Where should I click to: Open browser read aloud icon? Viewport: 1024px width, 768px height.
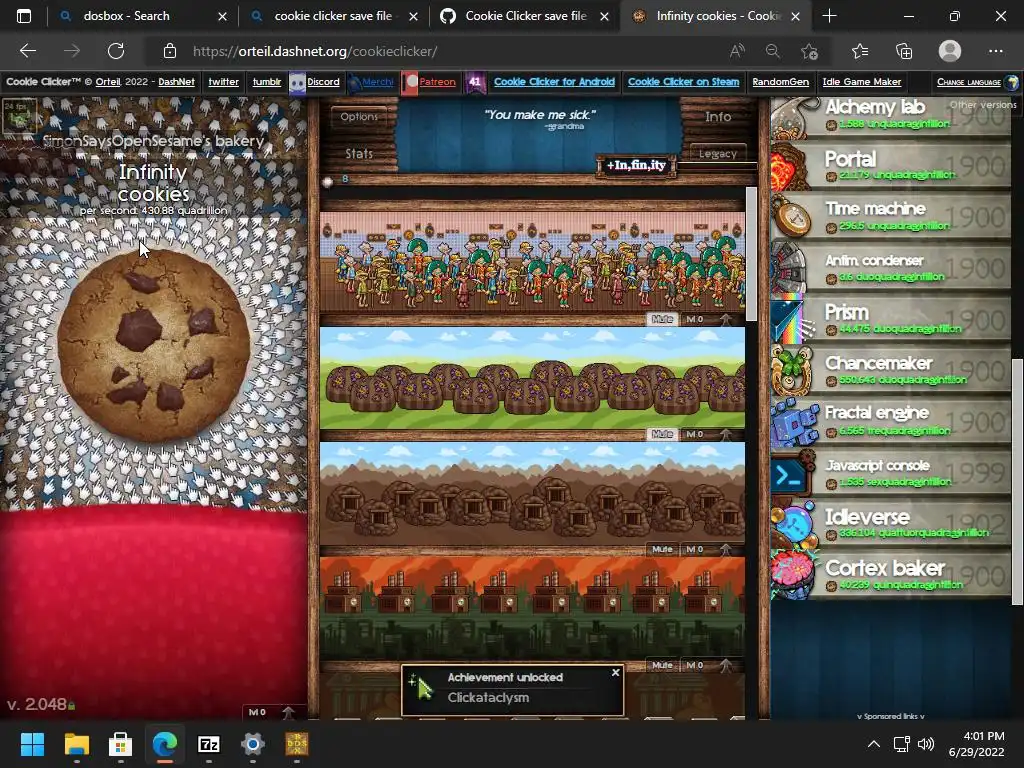[x=737, y=51]
